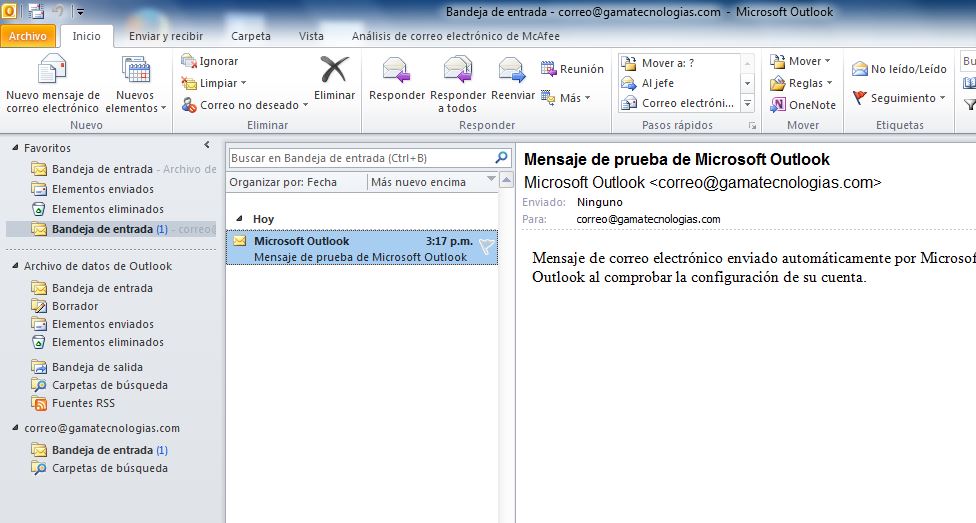Screen dimensions: 976x523
Task: Switch to Enviar y recibir tab
Action: [x=166, y=36]
